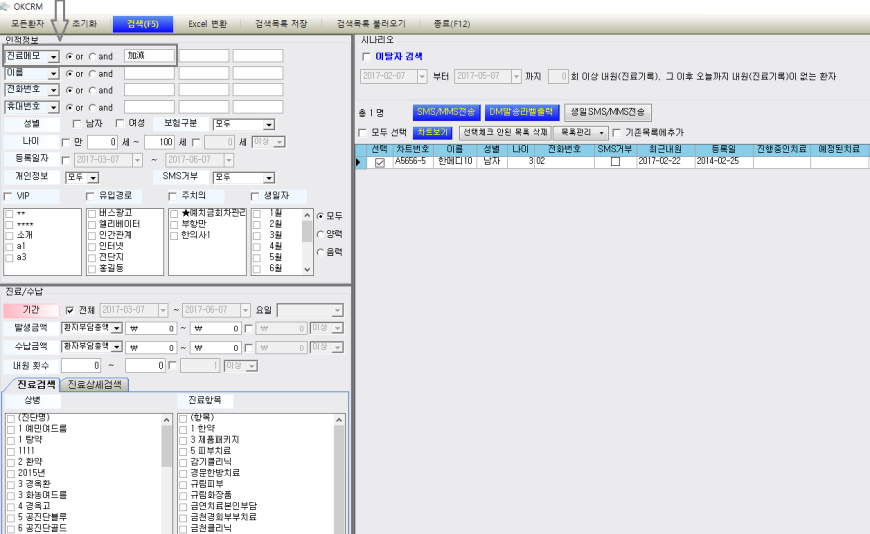The width and height of the screenshot is (870, 534).
Task: Uncheck selection box for chart A5656-5
Action: click(x=380, y=163)
